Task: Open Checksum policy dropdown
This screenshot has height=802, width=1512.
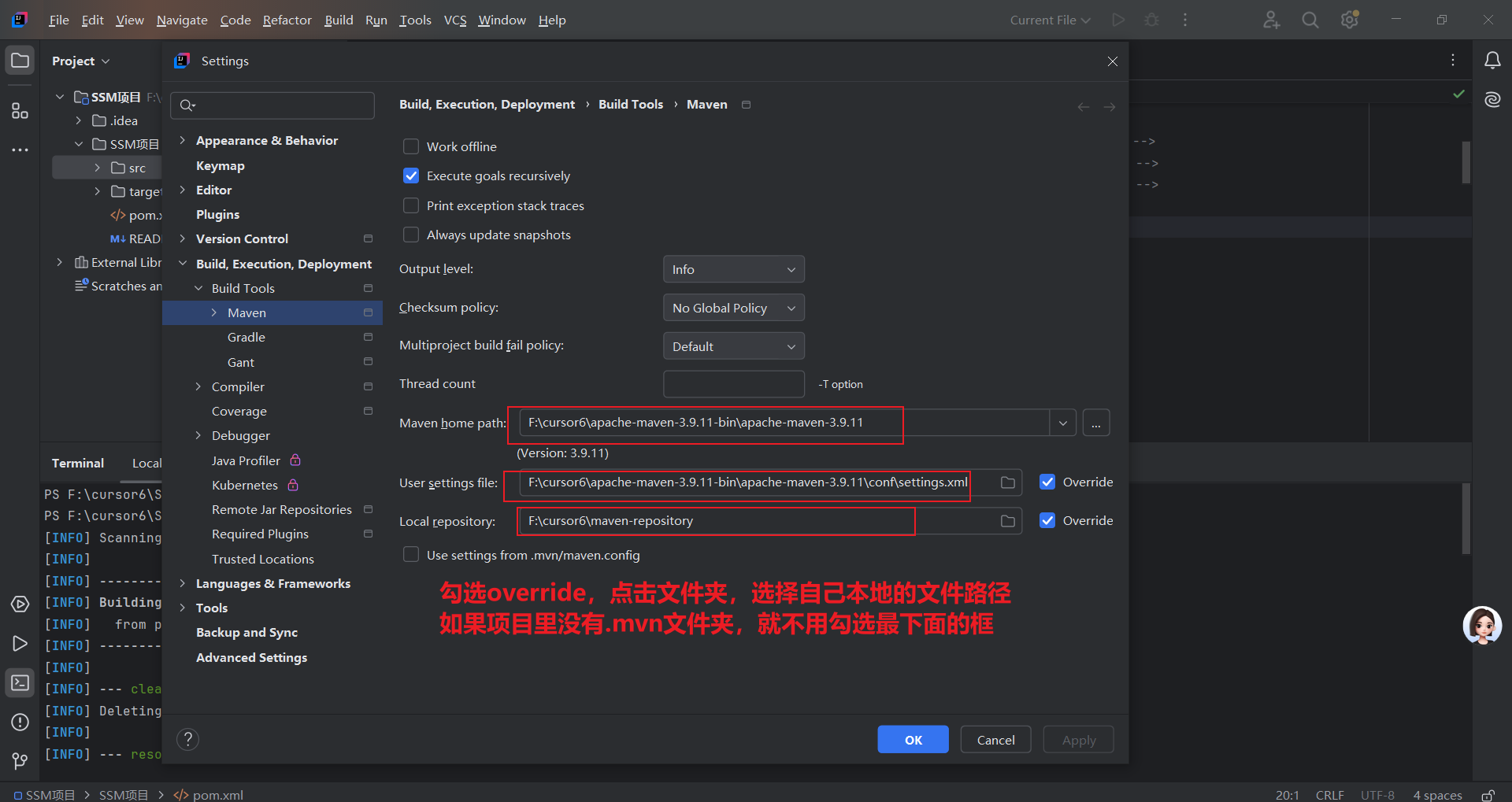Action: (734, 308)
